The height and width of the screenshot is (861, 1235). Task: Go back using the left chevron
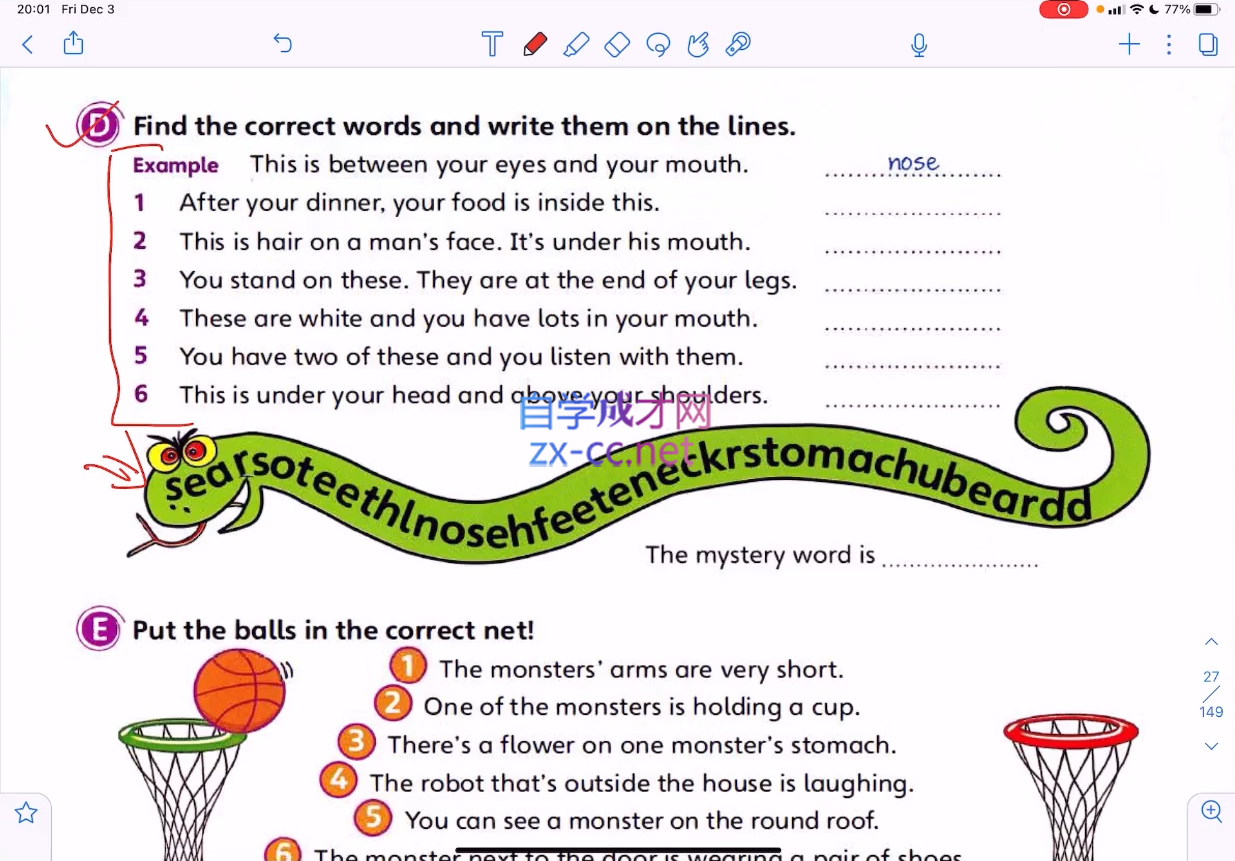pyautogui.click(x=28, y=44)
